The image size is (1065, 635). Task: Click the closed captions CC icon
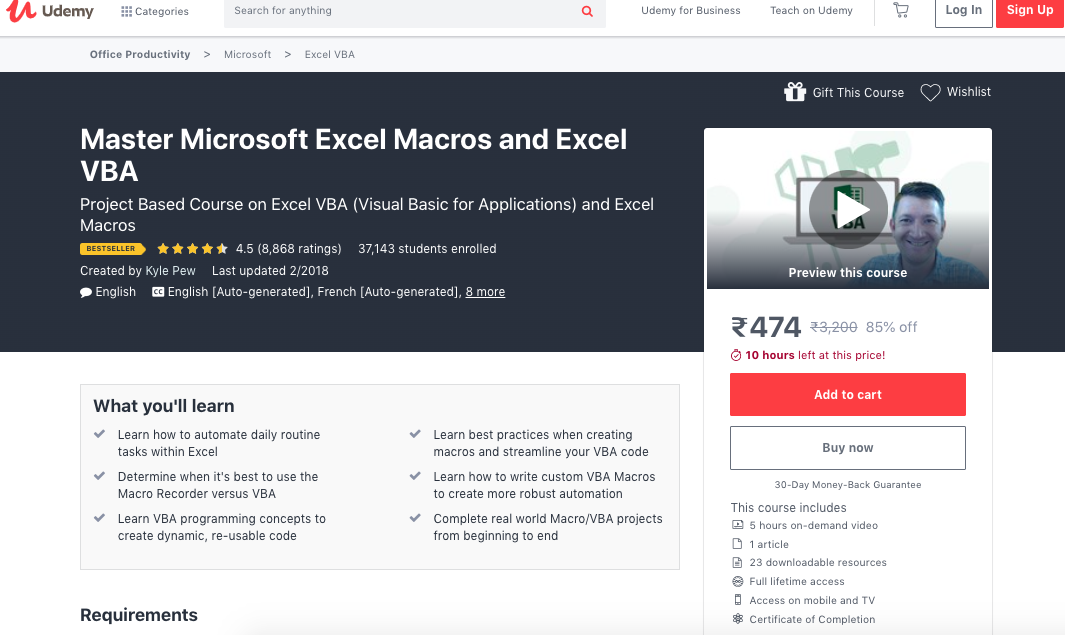(x=158, y=292)
